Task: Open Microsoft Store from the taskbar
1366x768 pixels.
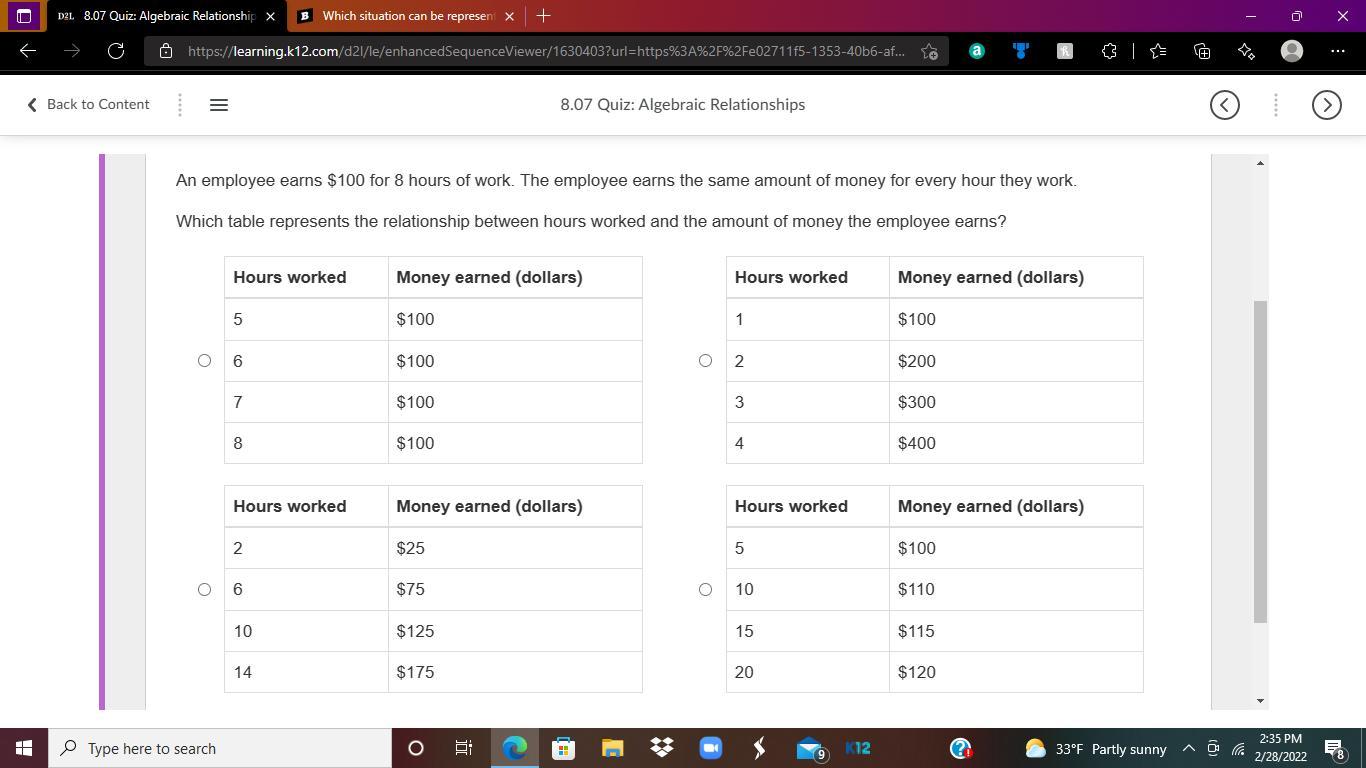Action: pyautogui.click(x=563, y=748)
